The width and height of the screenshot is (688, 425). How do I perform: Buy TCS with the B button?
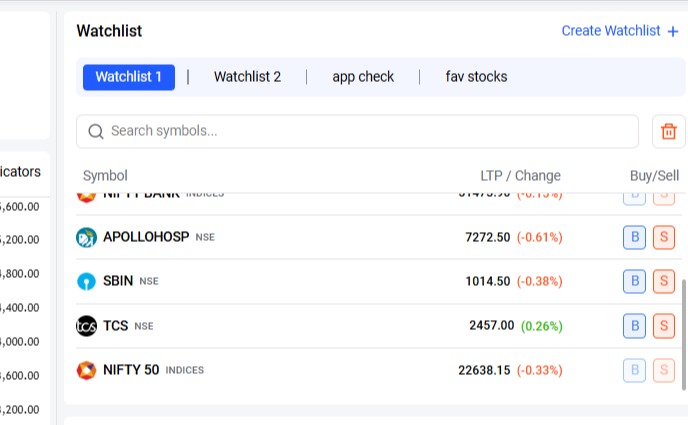pyautogui.click(x=634, y=326)
